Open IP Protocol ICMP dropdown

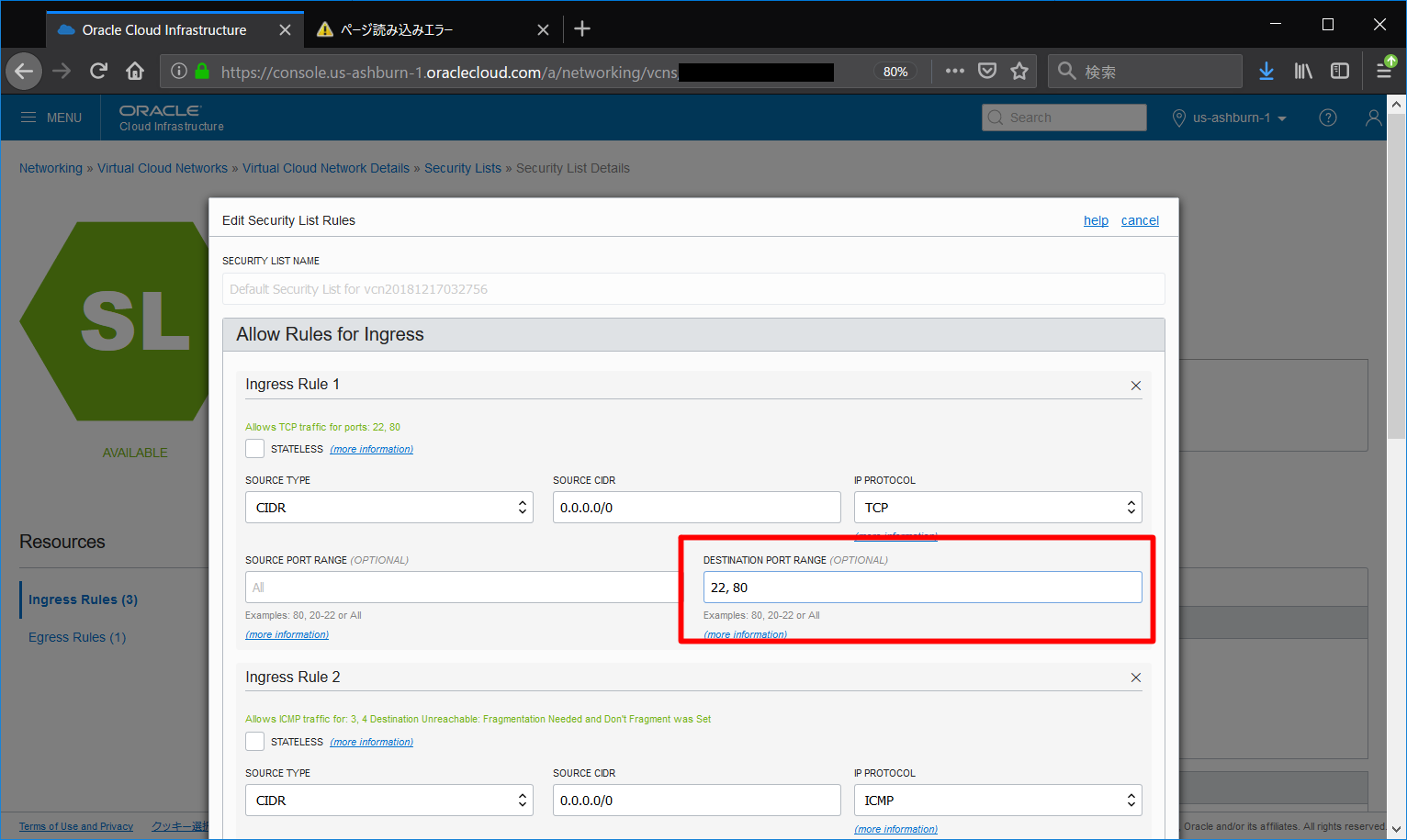coord(998,801)
